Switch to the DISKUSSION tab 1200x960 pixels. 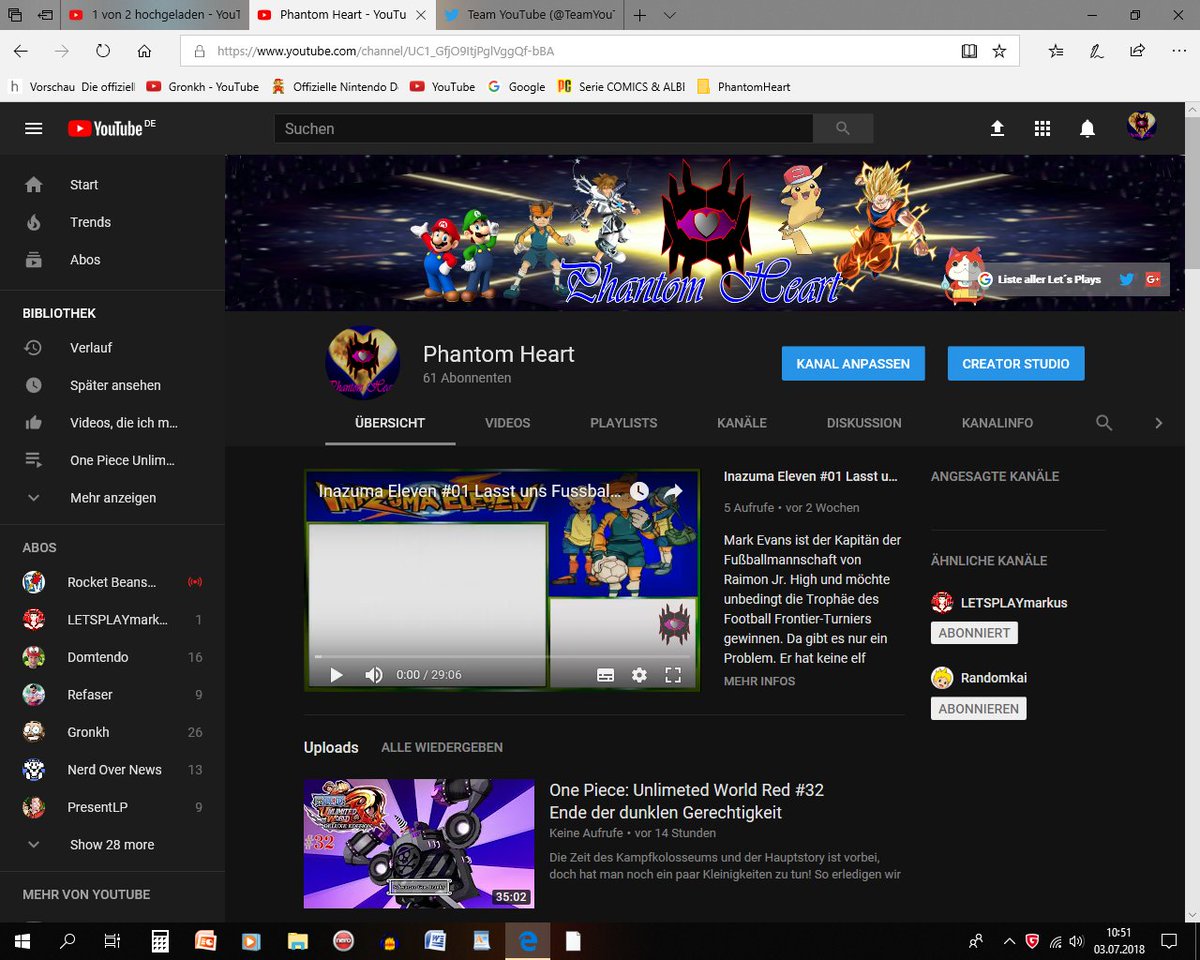click(x=864, y=423)
